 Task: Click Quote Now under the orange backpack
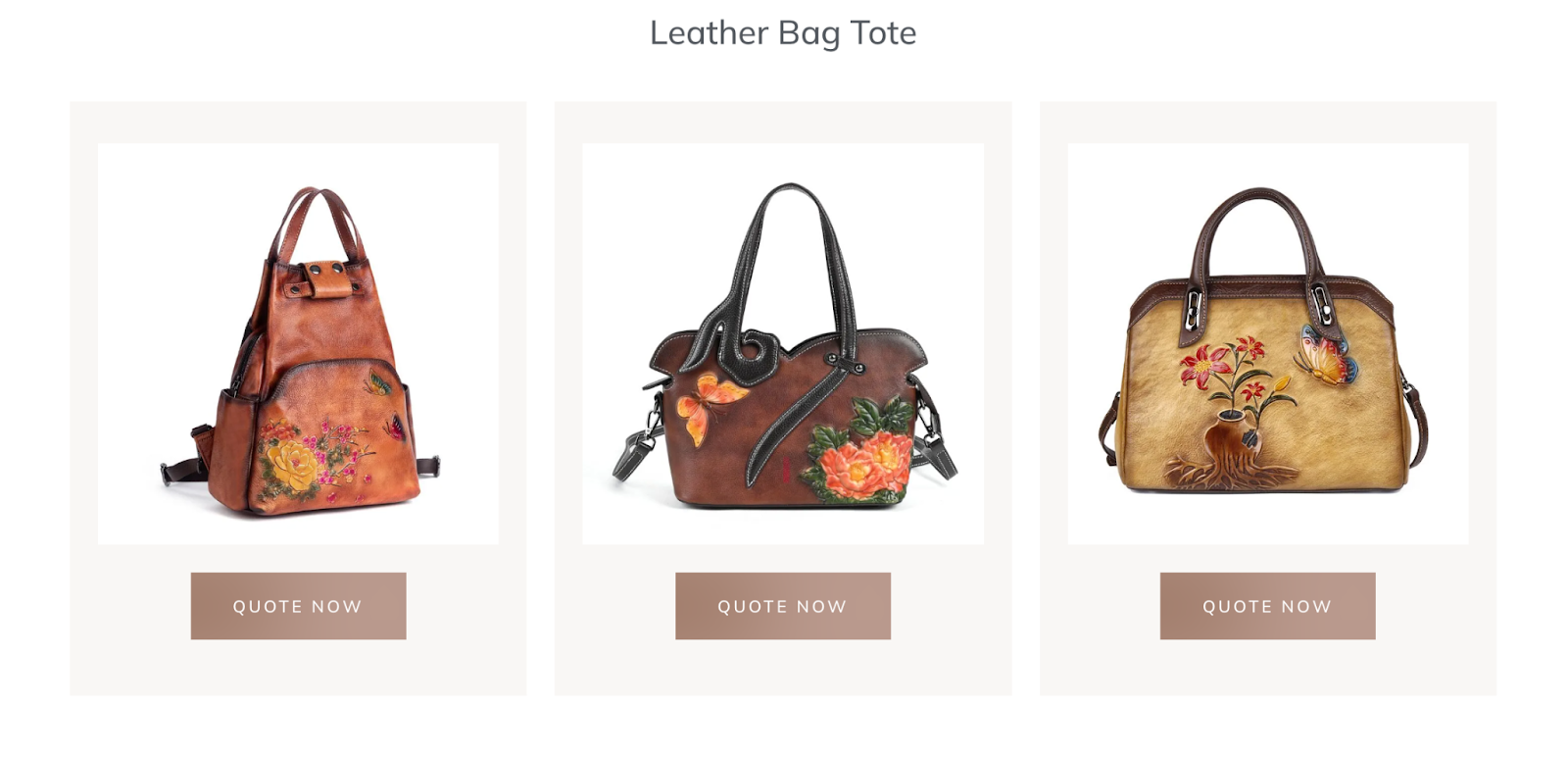(298, 606)
